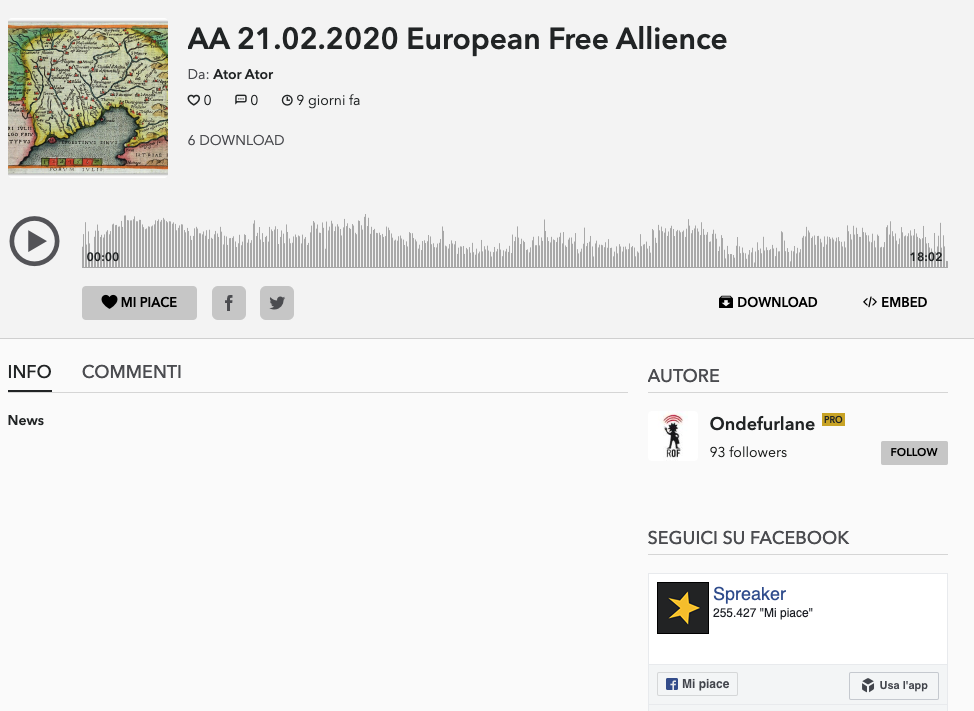Switch to the COMMENTI tab
The image size is (974, 711).
point(132,372)
